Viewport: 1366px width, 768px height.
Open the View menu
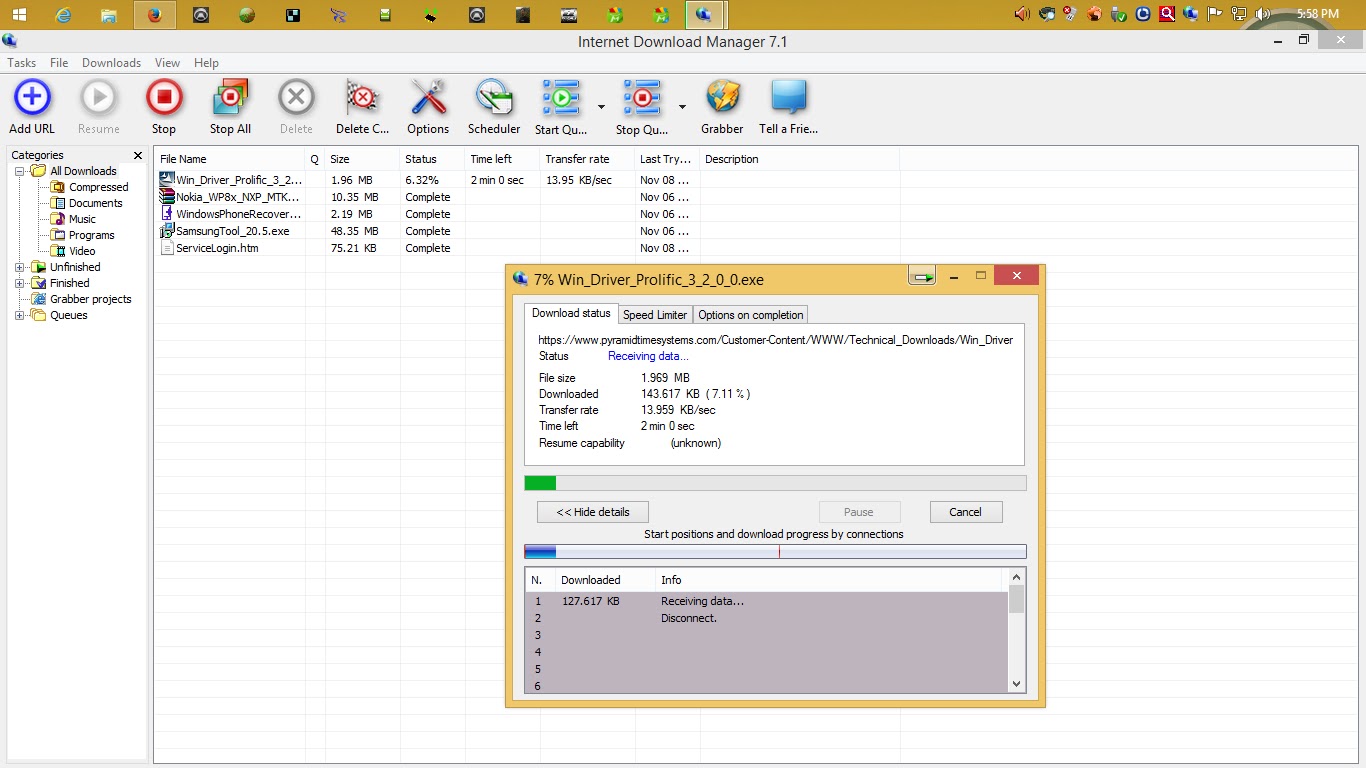coord(167,63)
